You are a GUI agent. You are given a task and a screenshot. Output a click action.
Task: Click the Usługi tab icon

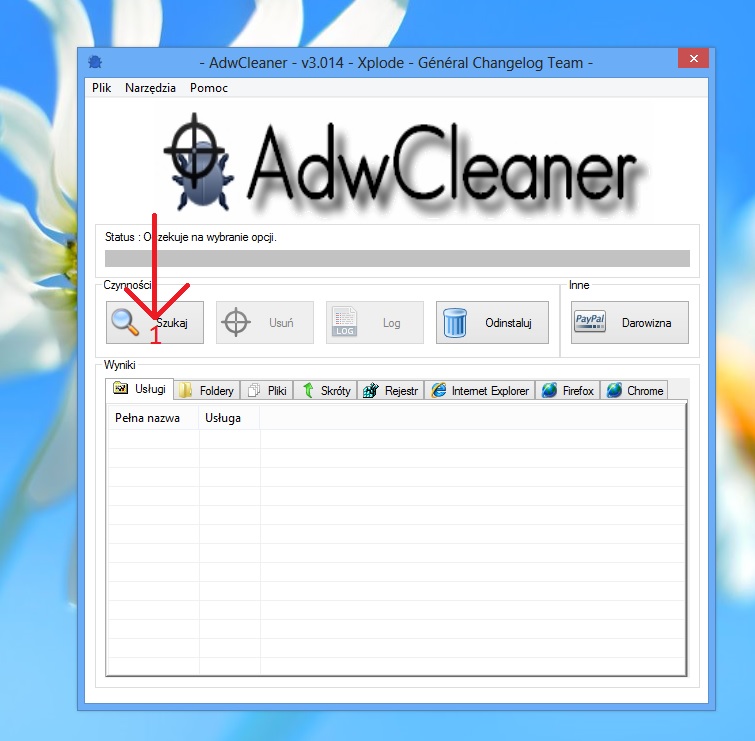pos(120,388)
